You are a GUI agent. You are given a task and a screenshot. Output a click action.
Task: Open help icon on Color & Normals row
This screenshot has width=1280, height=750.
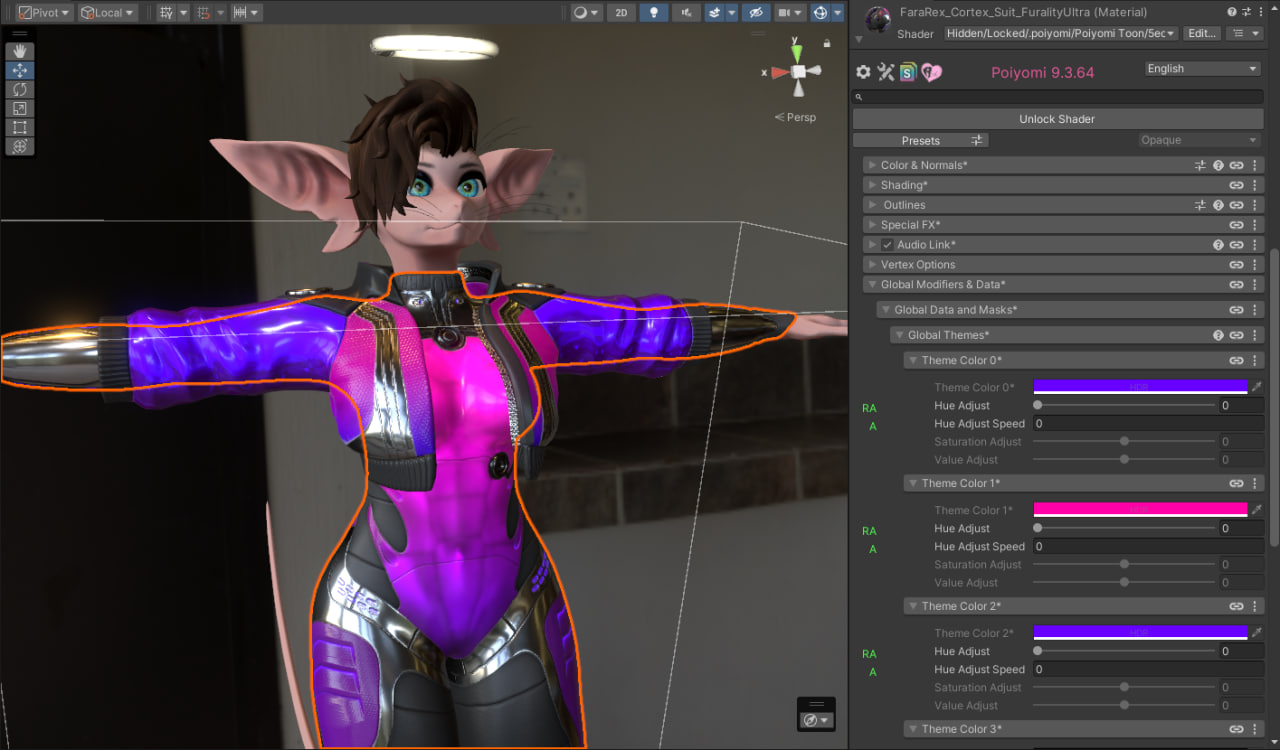point(1218,165)
